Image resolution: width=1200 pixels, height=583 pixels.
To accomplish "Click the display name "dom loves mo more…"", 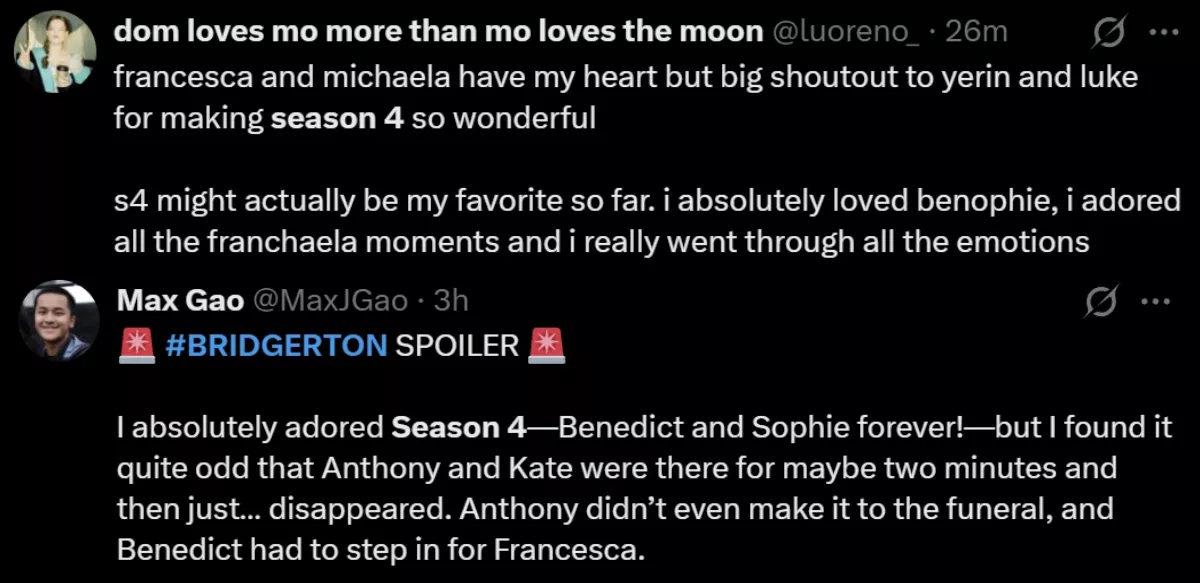I will click(439, 32).
